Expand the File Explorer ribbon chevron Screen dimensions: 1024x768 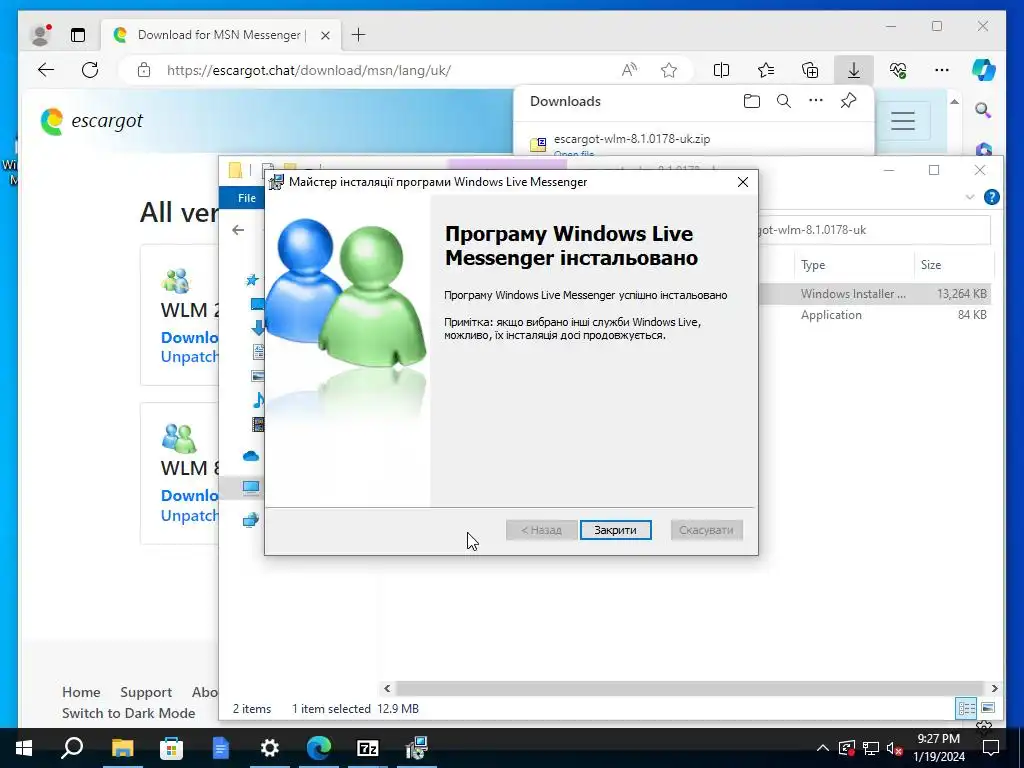pyautogui.click(x=970, y=197)
